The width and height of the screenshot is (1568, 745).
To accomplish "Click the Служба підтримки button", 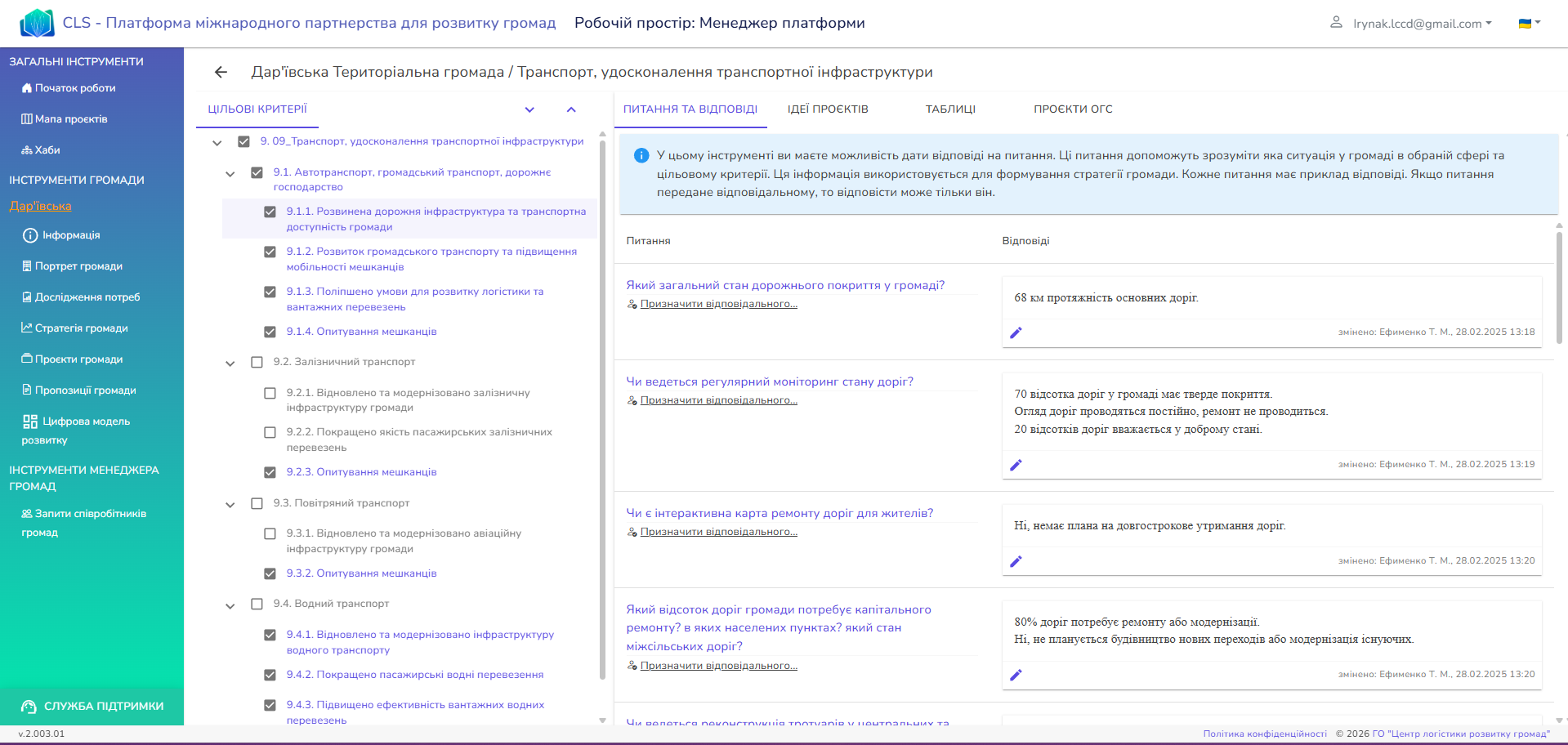I will point(92,707).
